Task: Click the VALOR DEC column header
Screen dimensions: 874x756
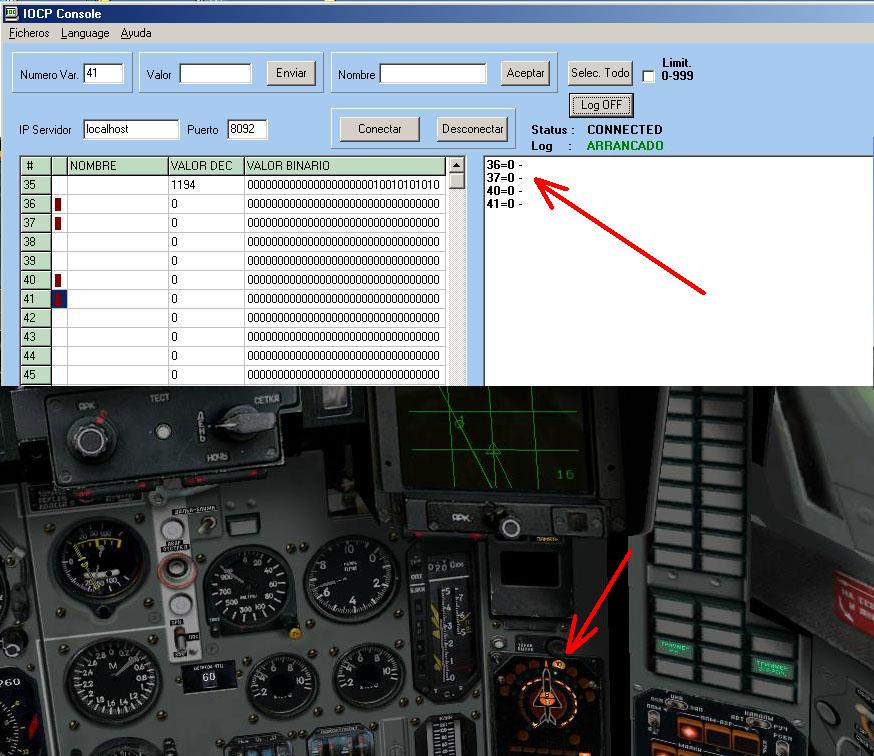Action: click(x=206, y=166)
